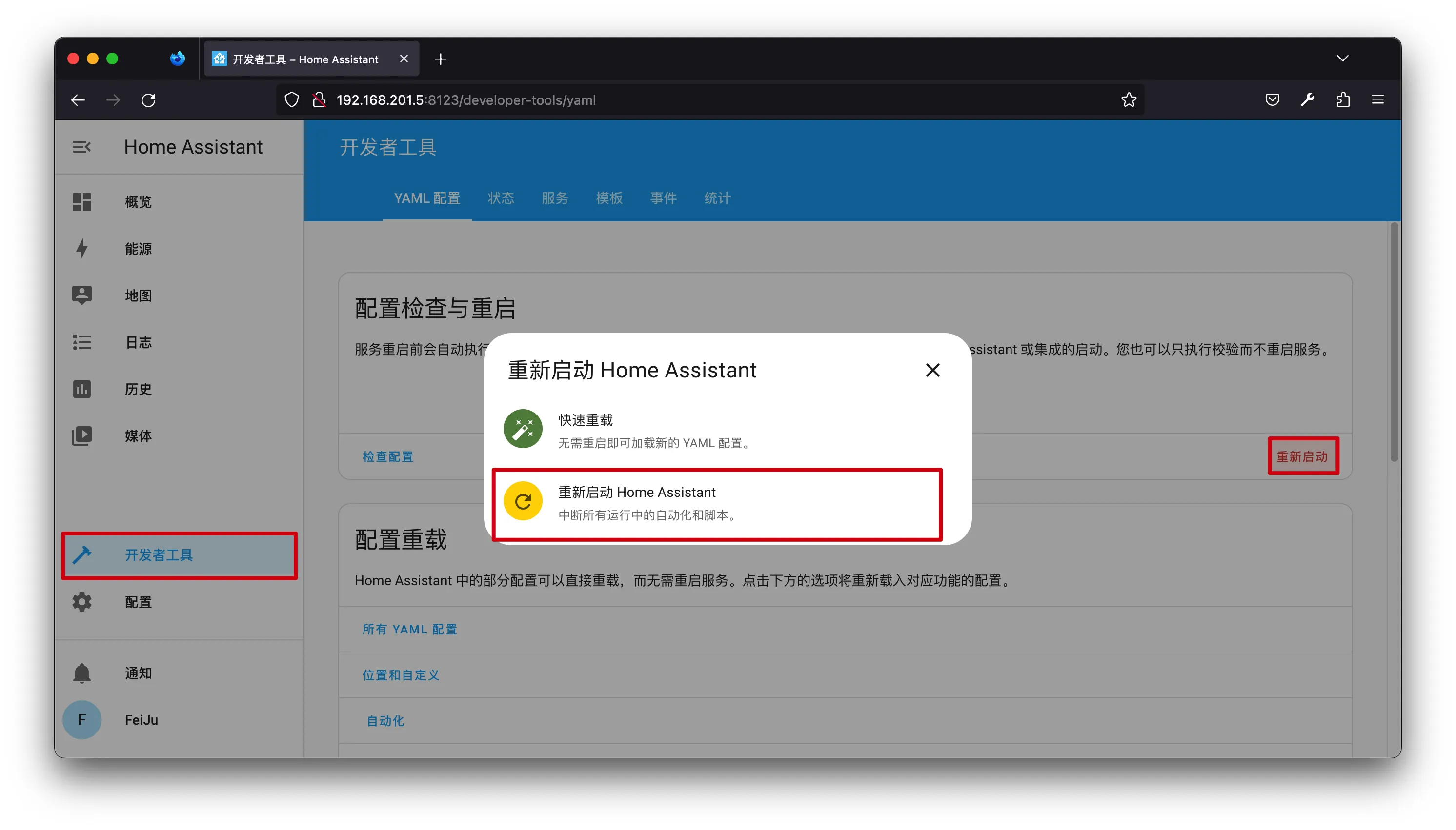Image resolution: width=1456 pixels, height=830 pixels.
Task: Open the browser extensions puzzle menu
Action: click(1342, 100)
